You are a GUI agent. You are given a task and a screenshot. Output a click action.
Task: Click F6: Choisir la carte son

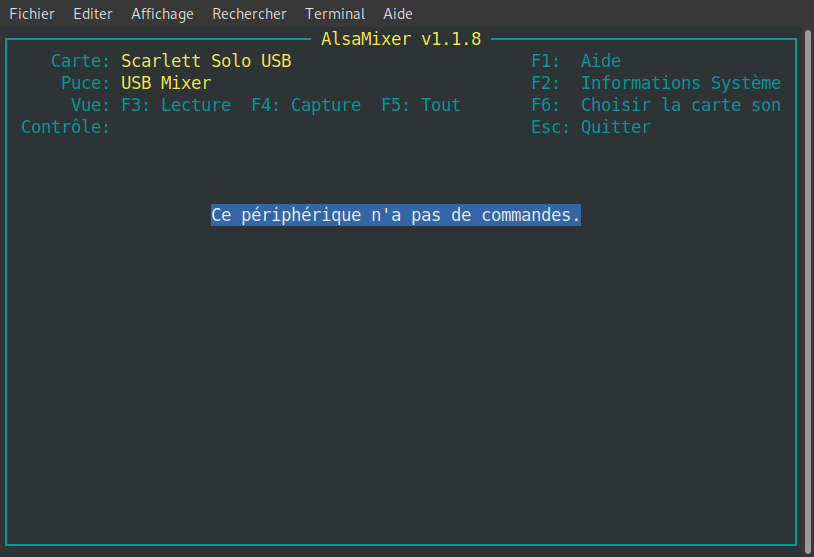656,105
